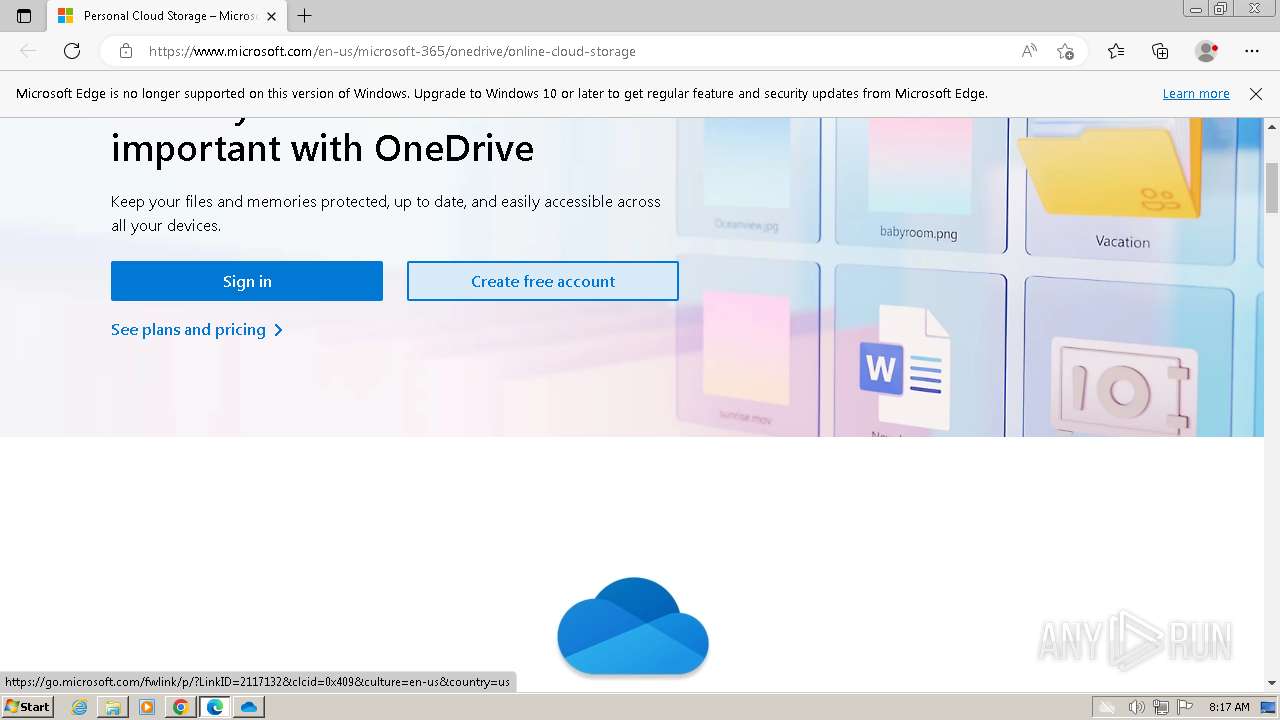Click the Vacation folder tile

pyautogui.click(x=1123, y=186)
